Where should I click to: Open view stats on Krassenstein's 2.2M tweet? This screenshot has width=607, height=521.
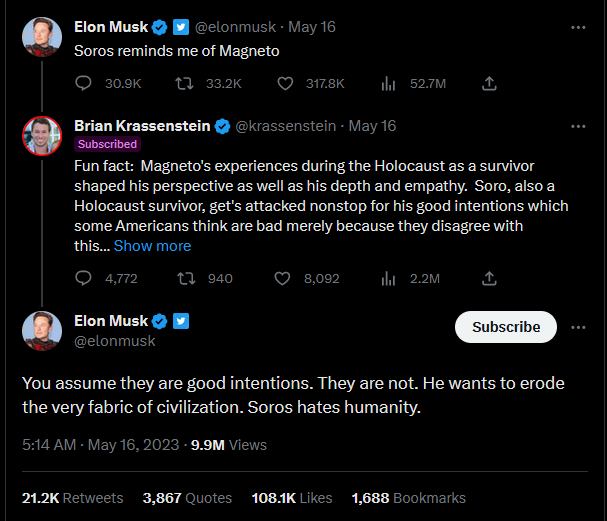pyautogui.click(x=389, y=278)
